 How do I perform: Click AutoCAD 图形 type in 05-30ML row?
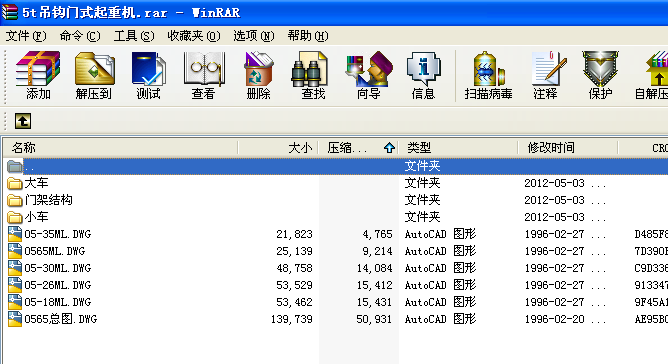[x=440, y=268]
